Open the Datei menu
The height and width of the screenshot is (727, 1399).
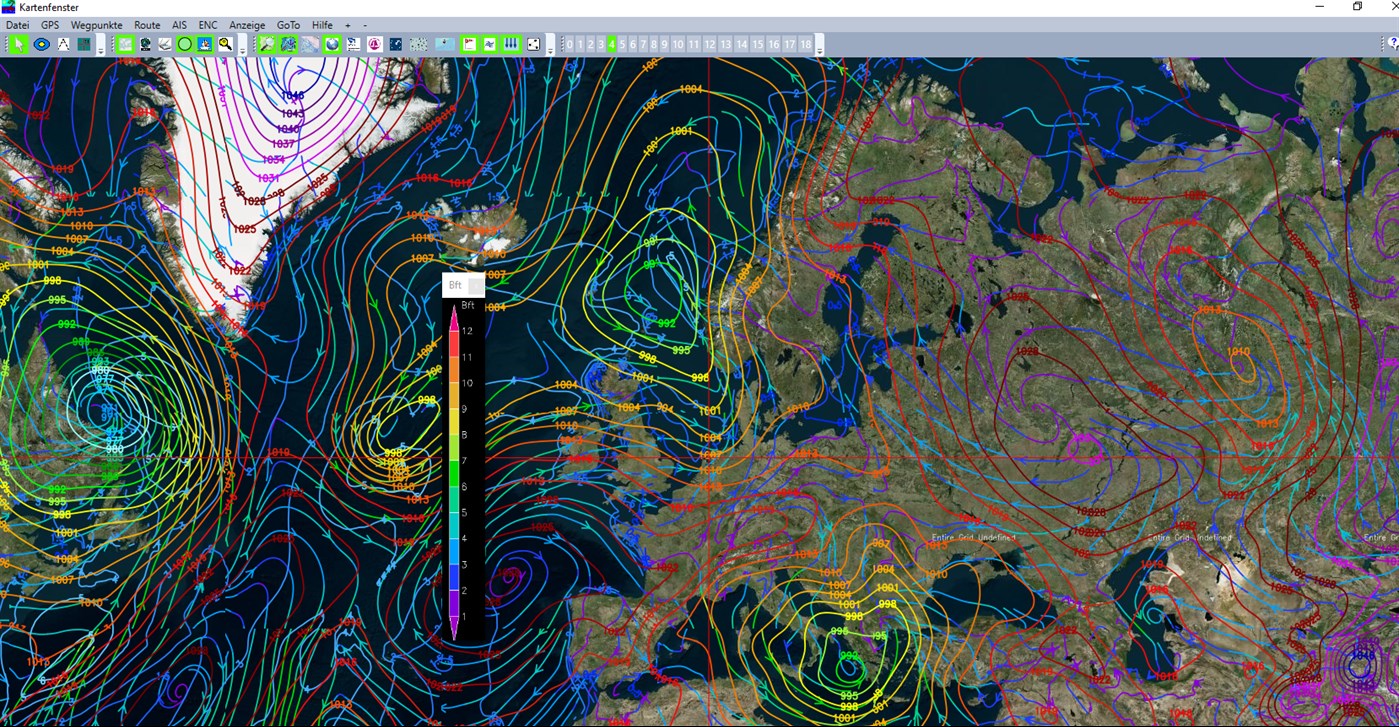pyautogui.click(x=17, y=24)
